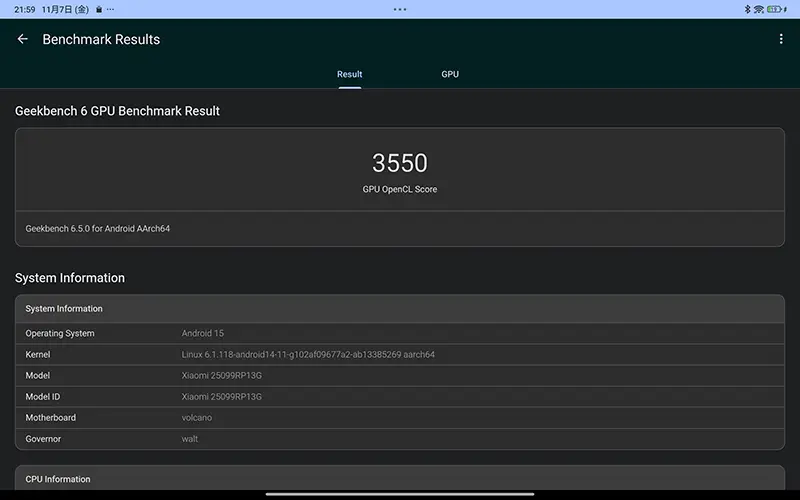Tap the three dots at top center
This screenshot has width=800, height=500.
click(400, 9)
